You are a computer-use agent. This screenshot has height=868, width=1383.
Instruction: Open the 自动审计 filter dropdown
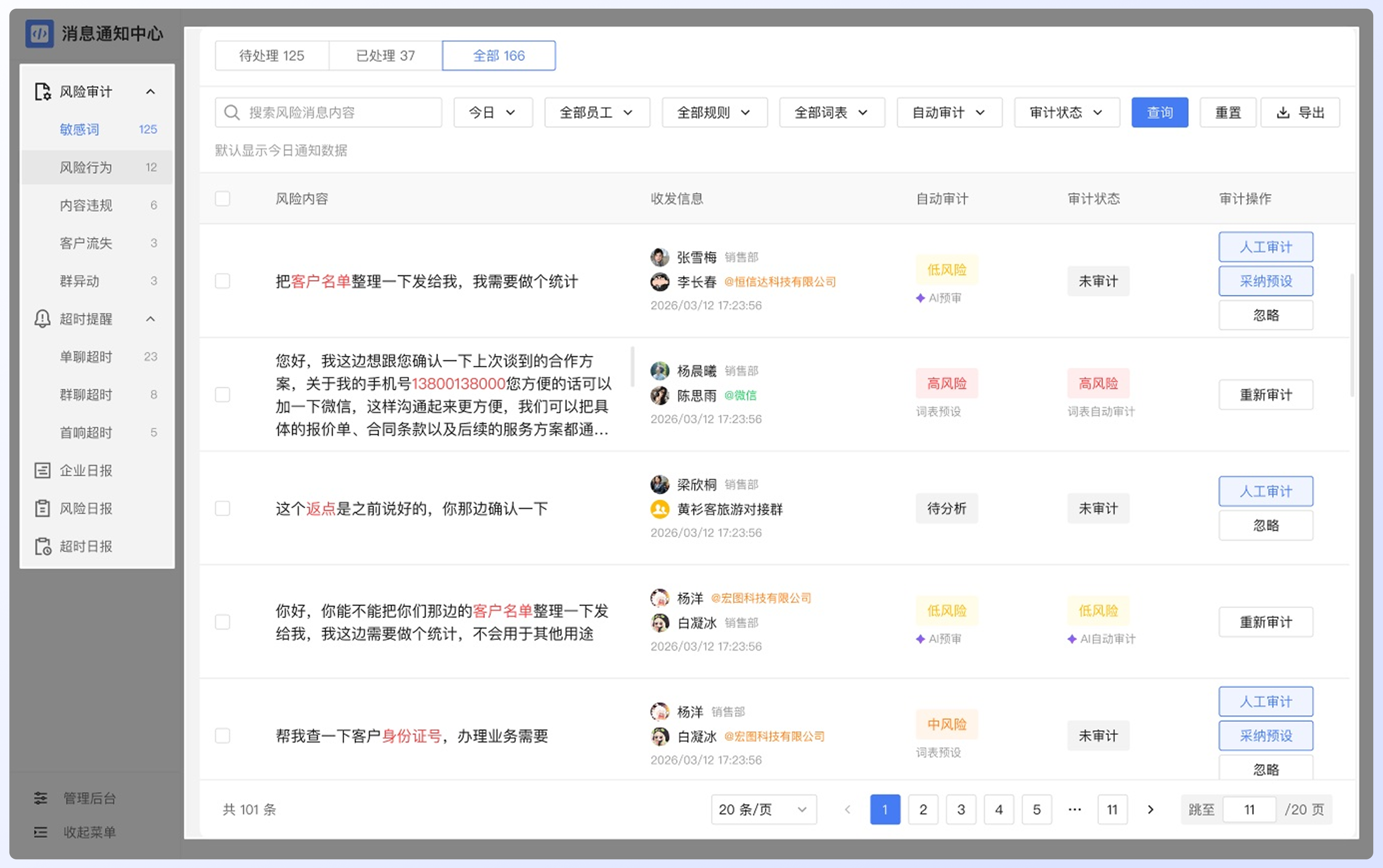click(x=950, y=112)
